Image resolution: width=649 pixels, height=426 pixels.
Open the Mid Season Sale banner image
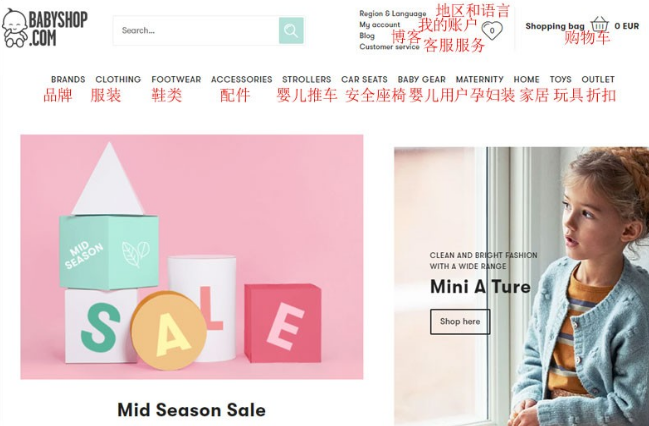[192, 257]
